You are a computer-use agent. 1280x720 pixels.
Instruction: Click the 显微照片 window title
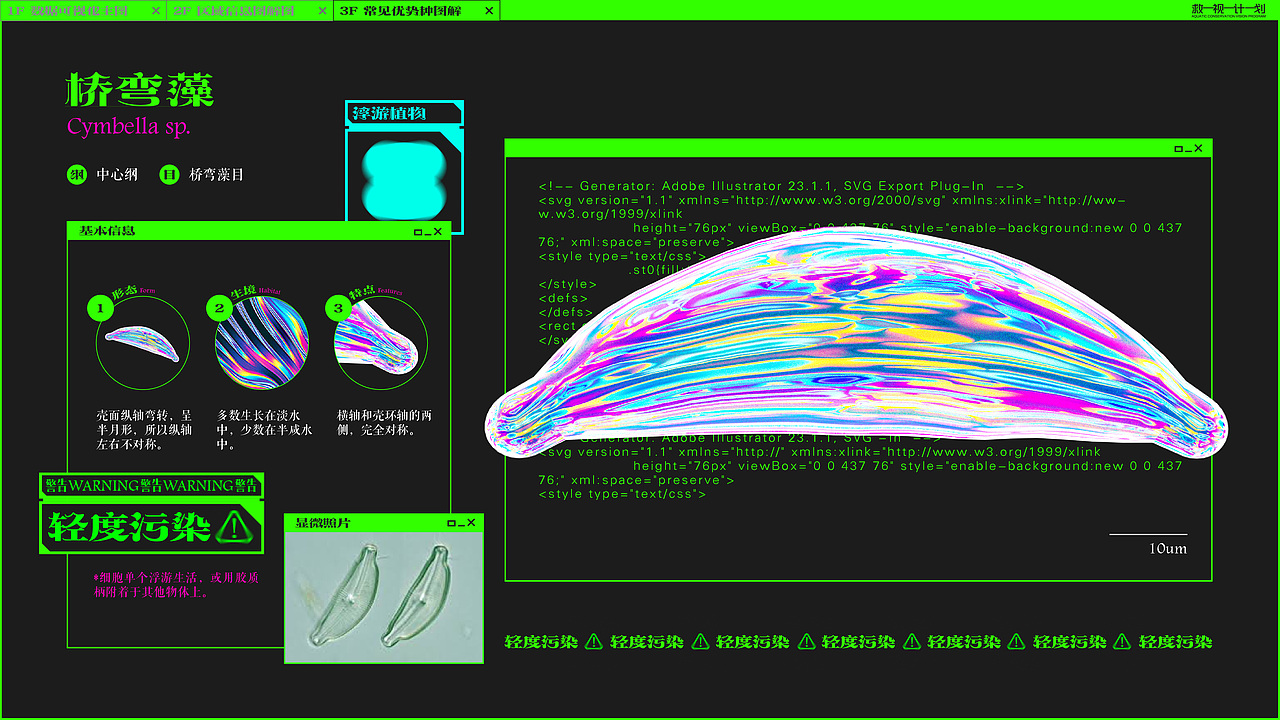click(x=322, y=522)
